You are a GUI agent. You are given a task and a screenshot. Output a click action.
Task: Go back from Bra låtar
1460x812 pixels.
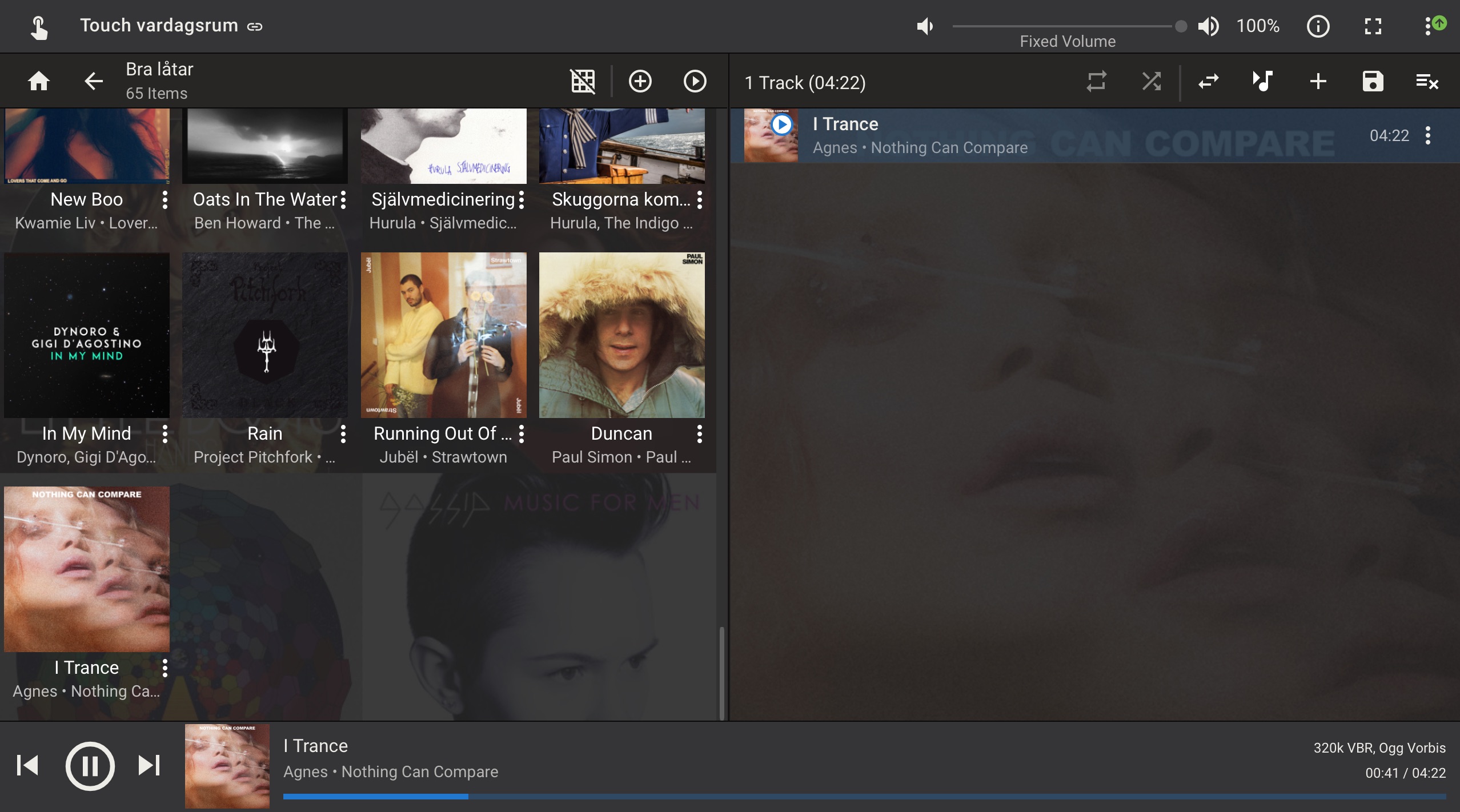click(x=94, y=81)
